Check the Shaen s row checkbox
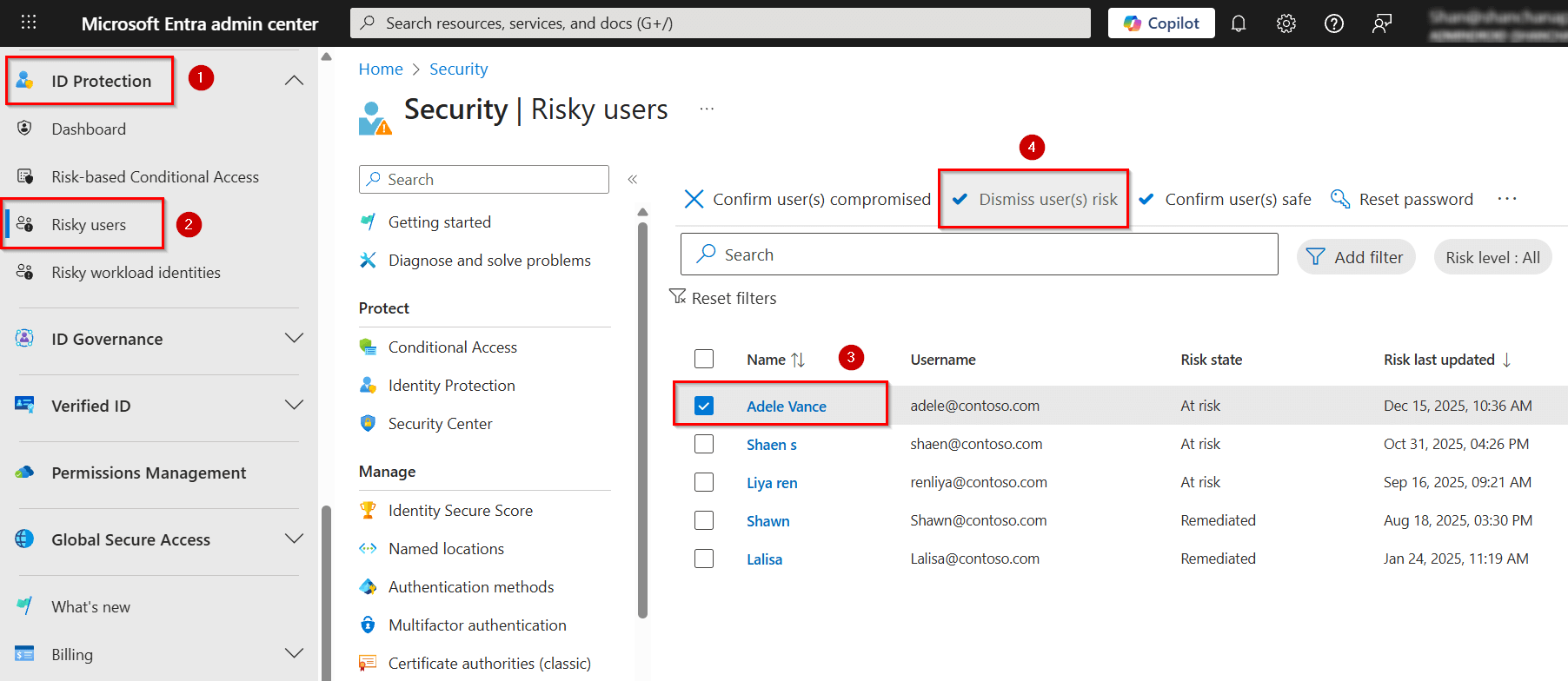The height and width of the screenshot is (681, 1568). click(x=704, y=444)
